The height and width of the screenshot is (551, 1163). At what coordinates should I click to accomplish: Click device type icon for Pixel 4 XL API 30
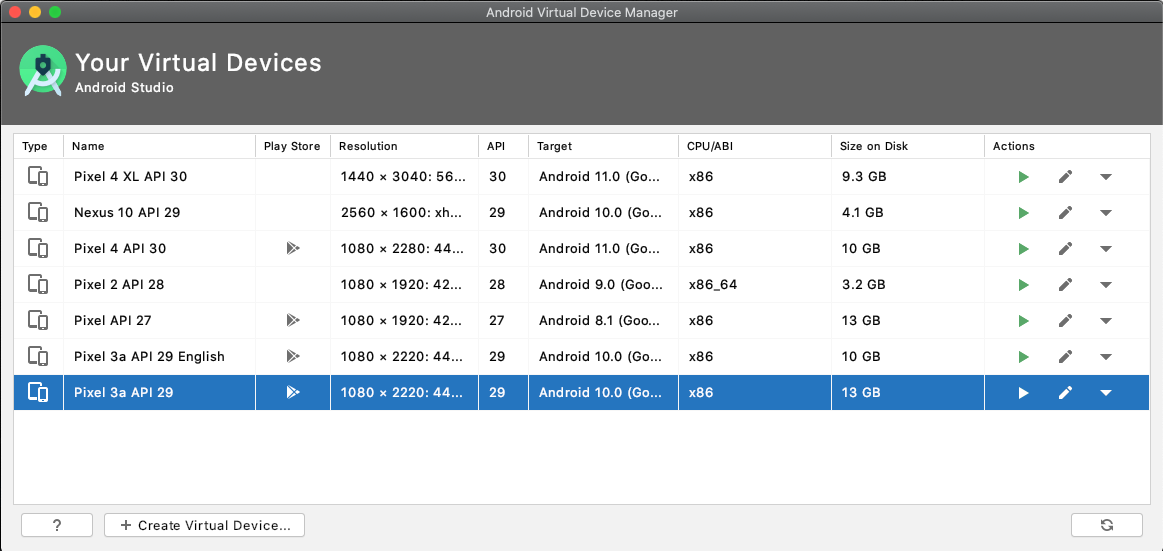pos(38,176)
